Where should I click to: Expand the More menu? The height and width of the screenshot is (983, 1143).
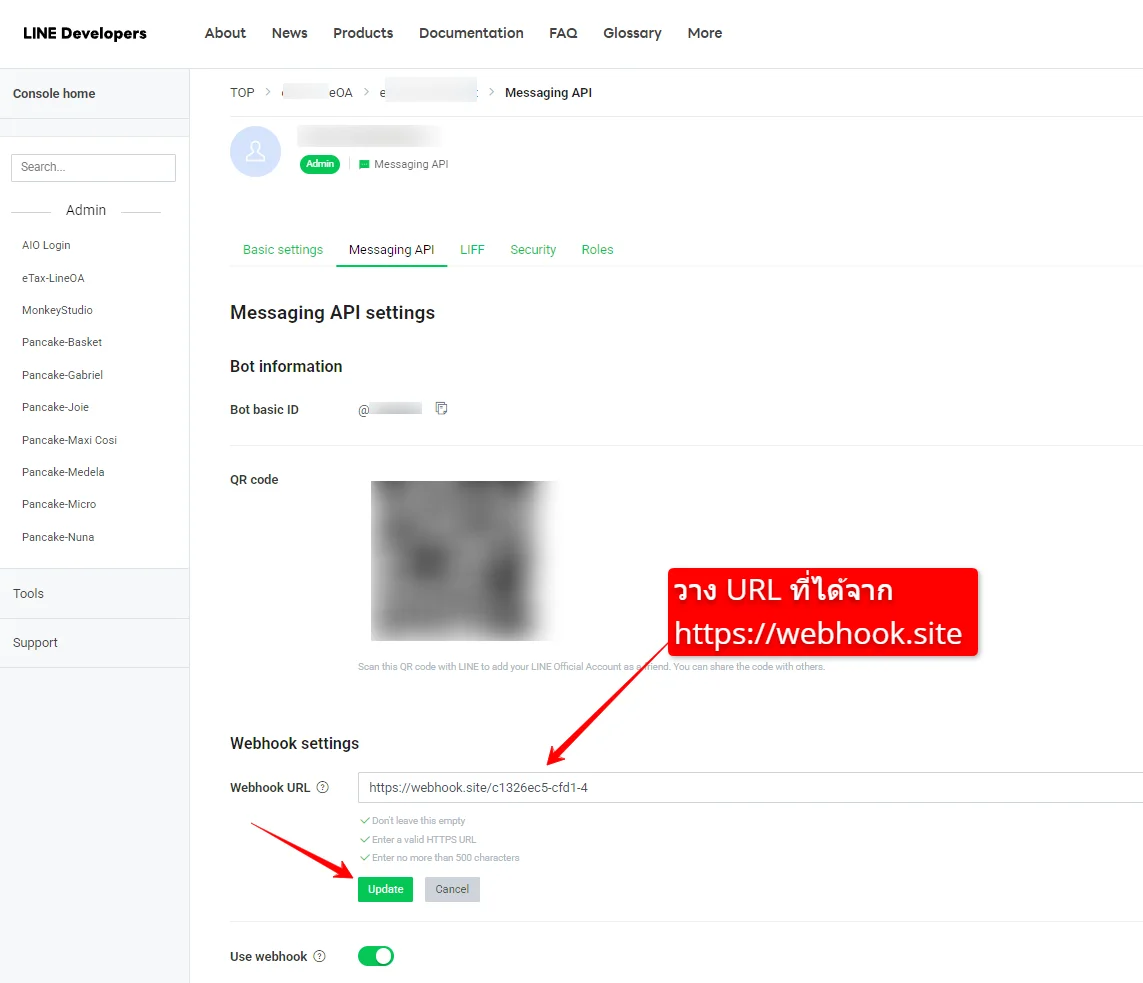[704, 33]
